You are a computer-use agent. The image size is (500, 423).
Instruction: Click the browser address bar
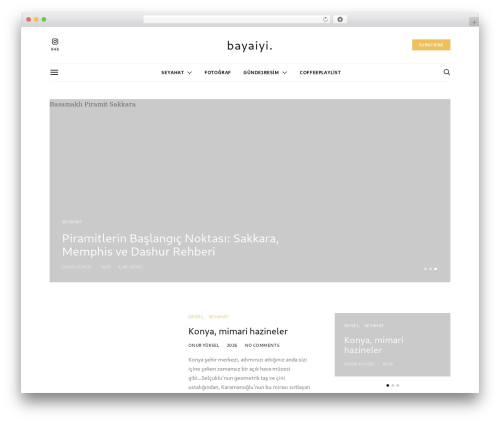tap(237, 20)
